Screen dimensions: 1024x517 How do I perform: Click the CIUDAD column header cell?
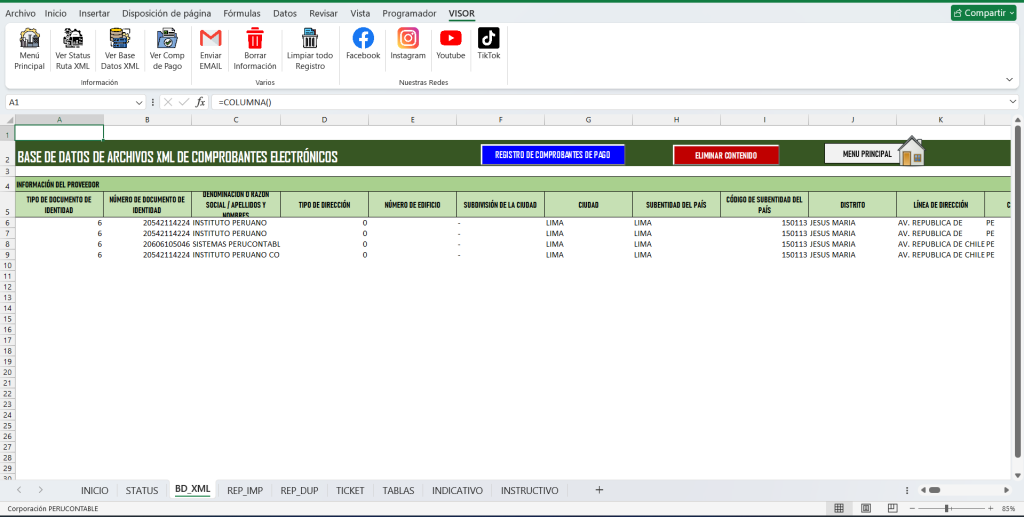pyautogui.click(x=588, y=204)
